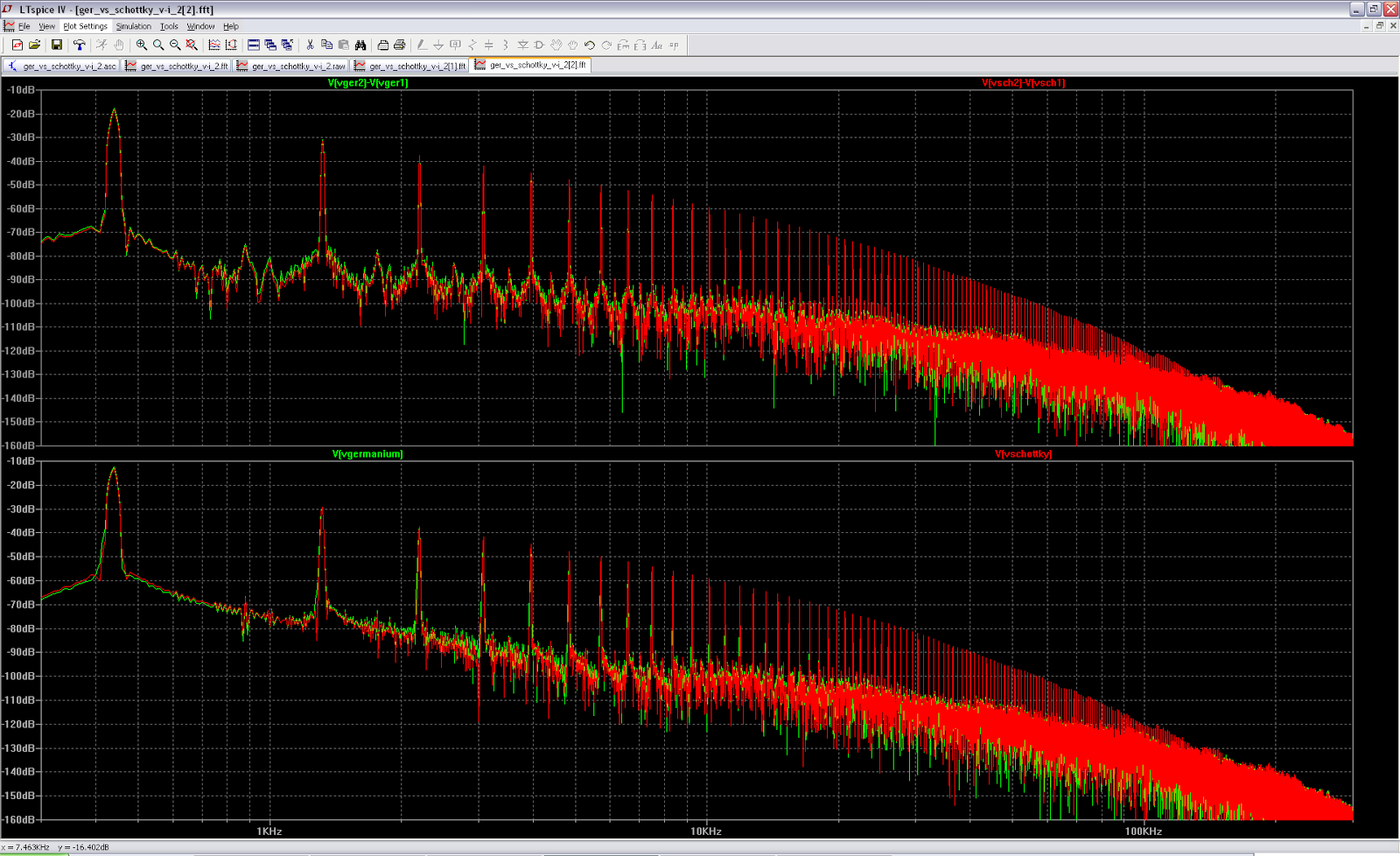Open the Simulation menu

point(133,25)
